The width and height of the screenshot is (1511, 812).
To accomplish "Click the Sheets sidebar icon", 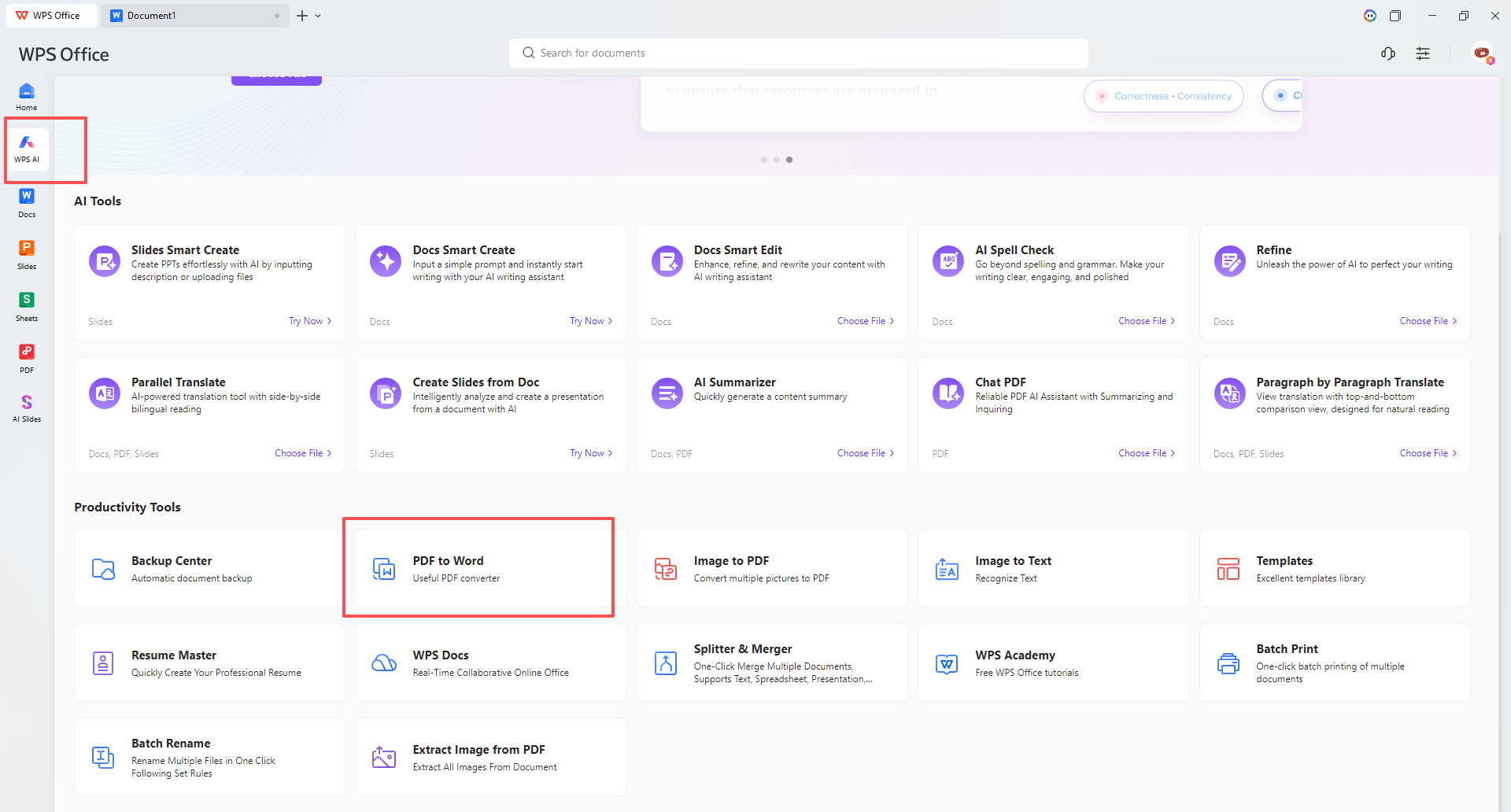I will [27, 305].
